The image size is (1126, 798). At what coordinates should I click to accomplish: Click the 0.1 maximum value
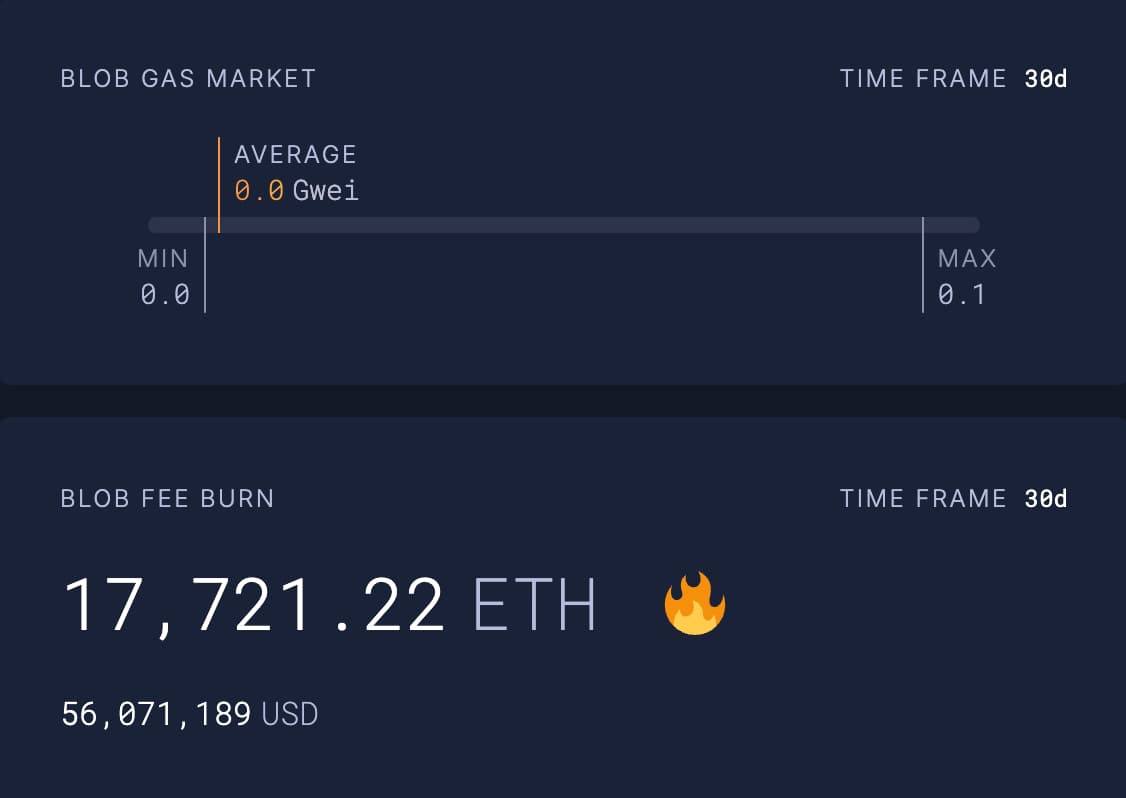point(962,294)
